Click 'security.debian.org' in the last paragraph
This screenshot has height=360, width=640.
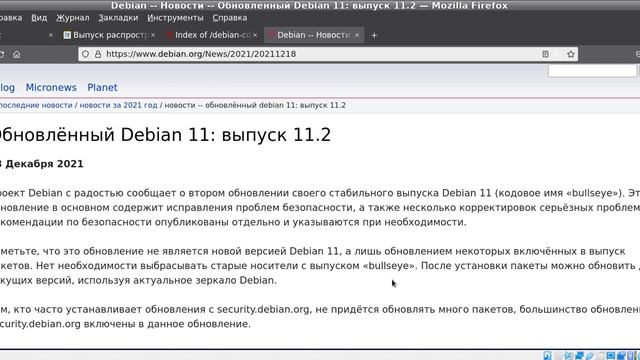pos(263,309)
